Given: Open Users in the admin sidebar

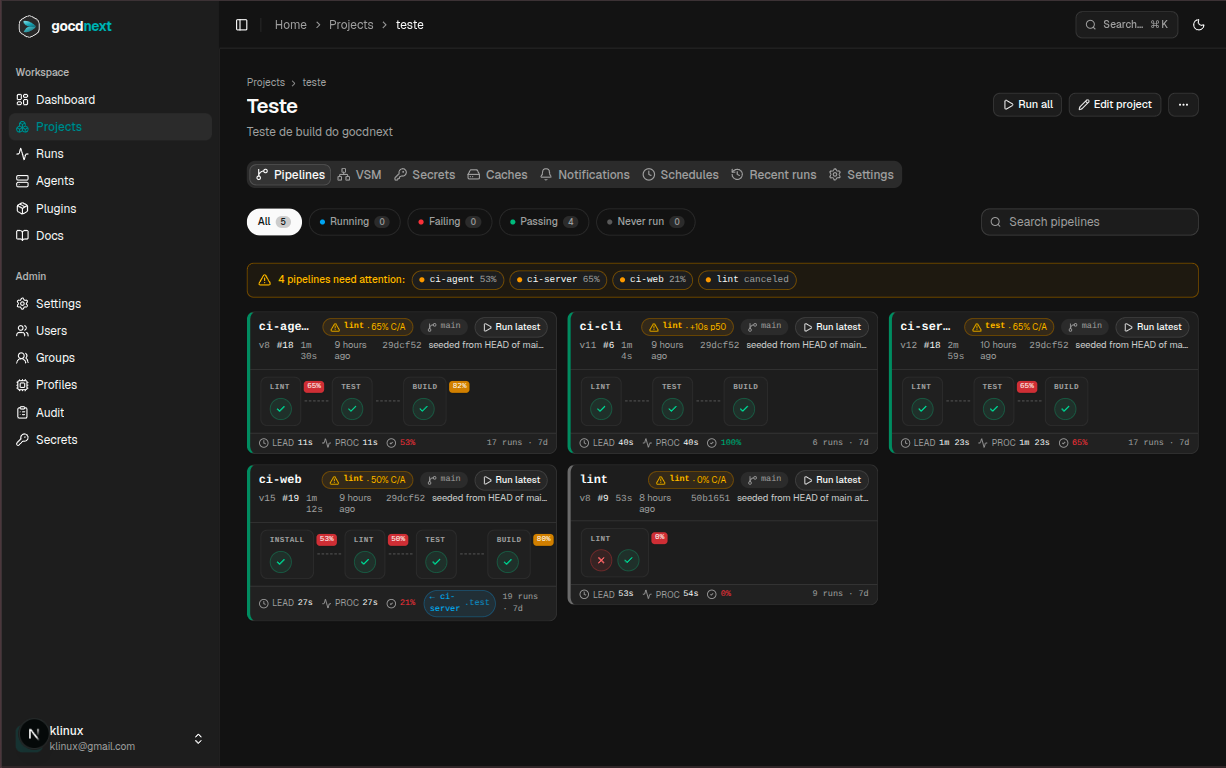Looking at the screenshot, I should point(110,331).
